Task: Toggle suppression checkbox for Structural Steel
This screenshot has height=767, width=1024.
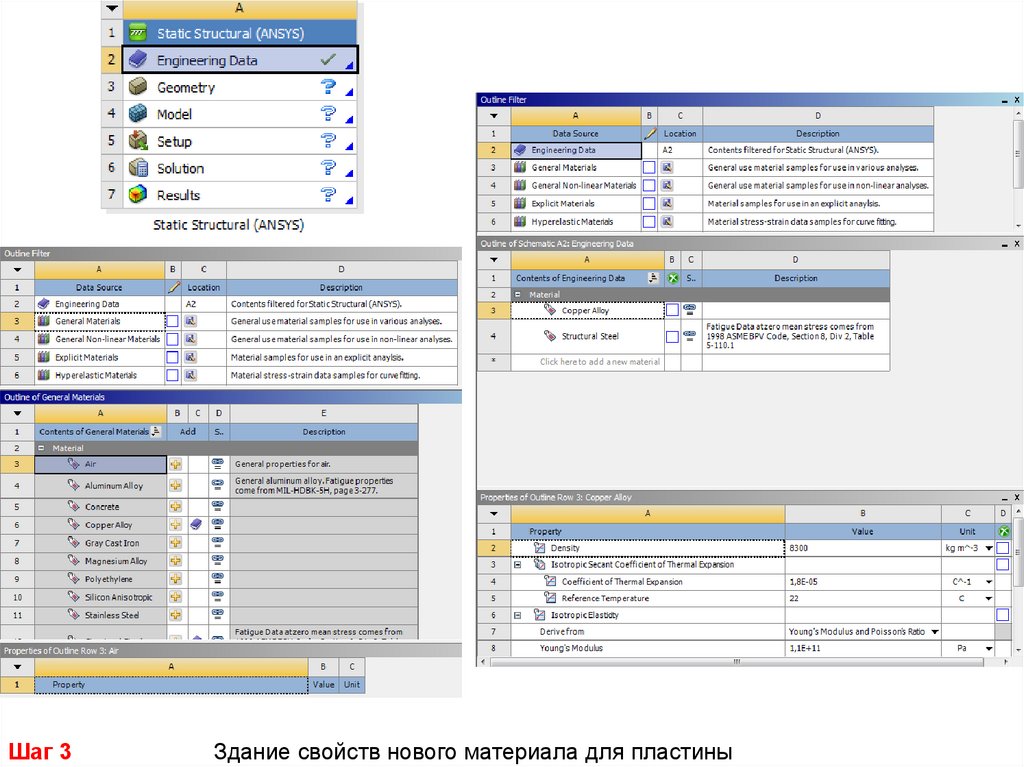Action: point(672,336)
